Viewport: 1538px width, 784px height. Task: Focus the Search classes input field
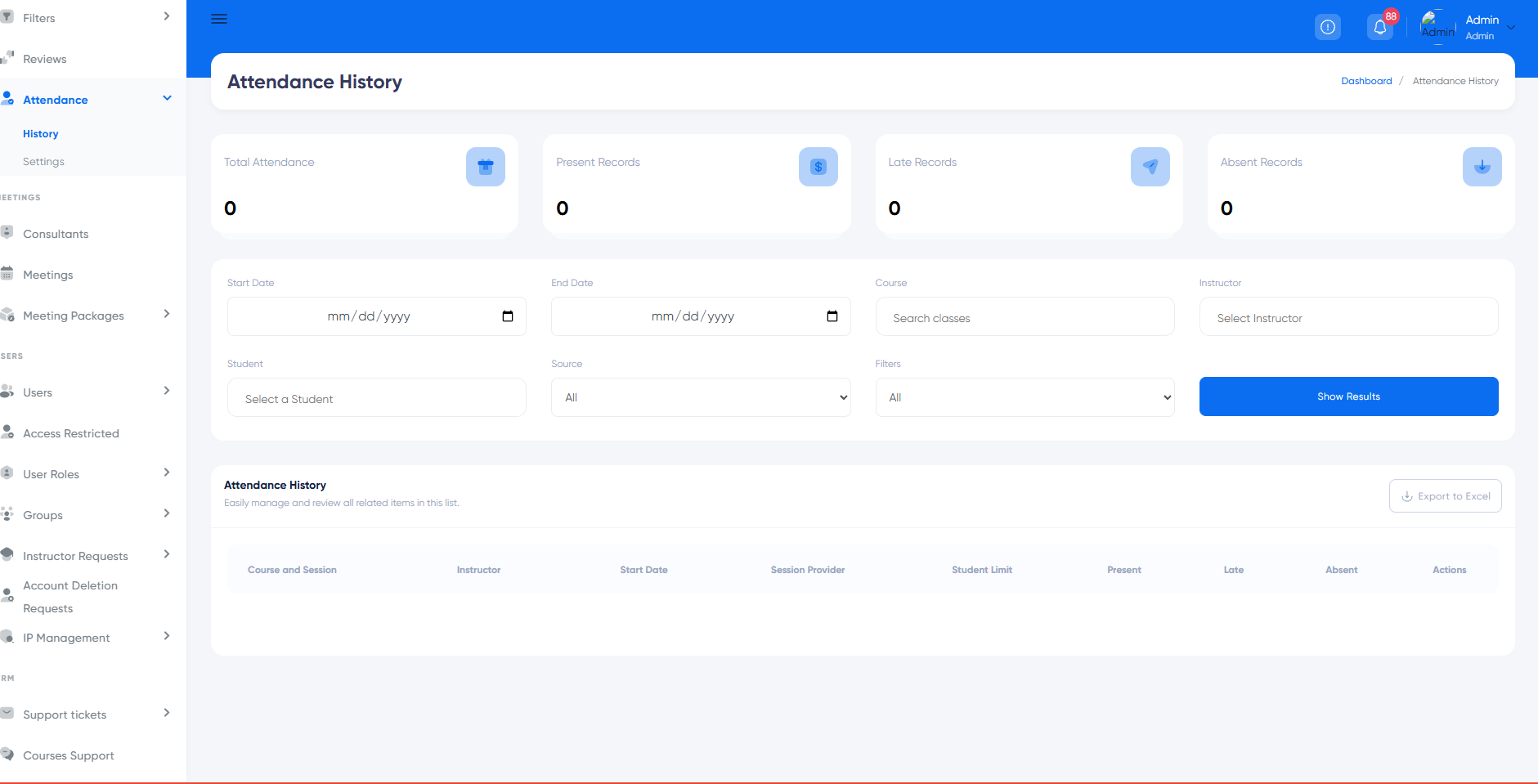pyautogui.click(x=1025, y=316)
